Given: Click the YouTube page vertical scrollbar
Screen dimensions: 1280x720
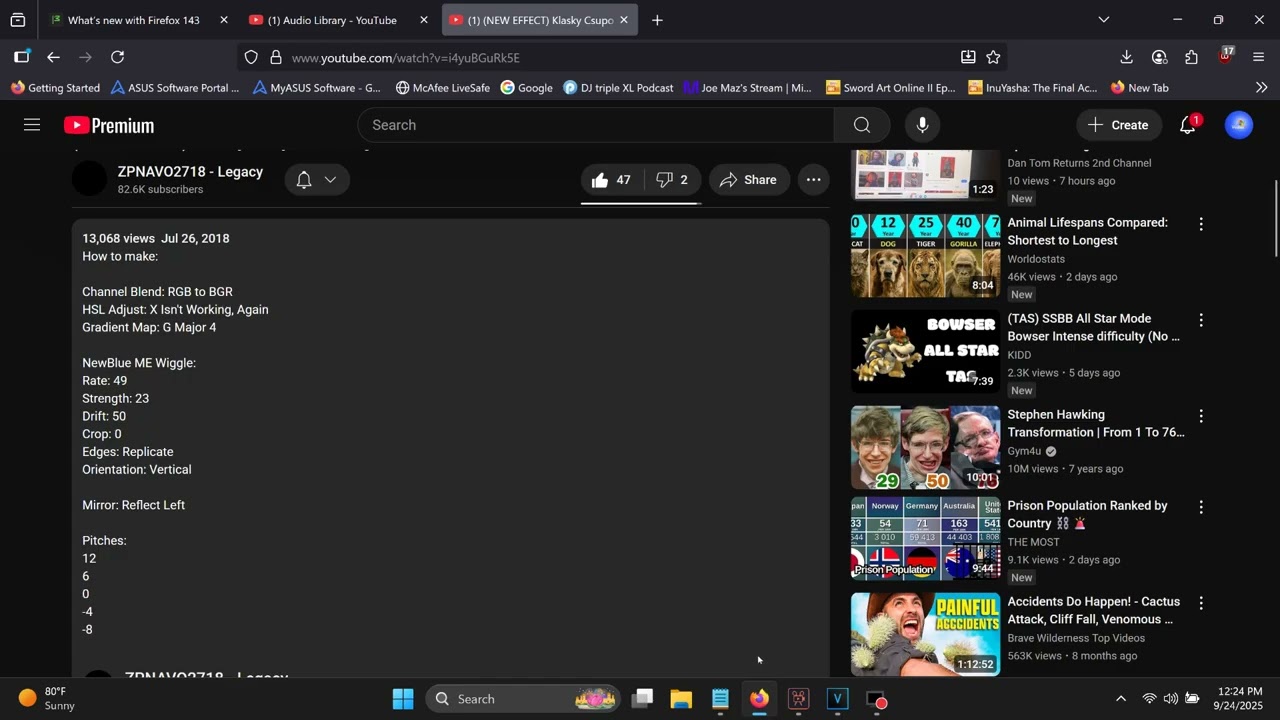Looking at the screenshot, I should pyautogui.click(x=1275, y=218).
